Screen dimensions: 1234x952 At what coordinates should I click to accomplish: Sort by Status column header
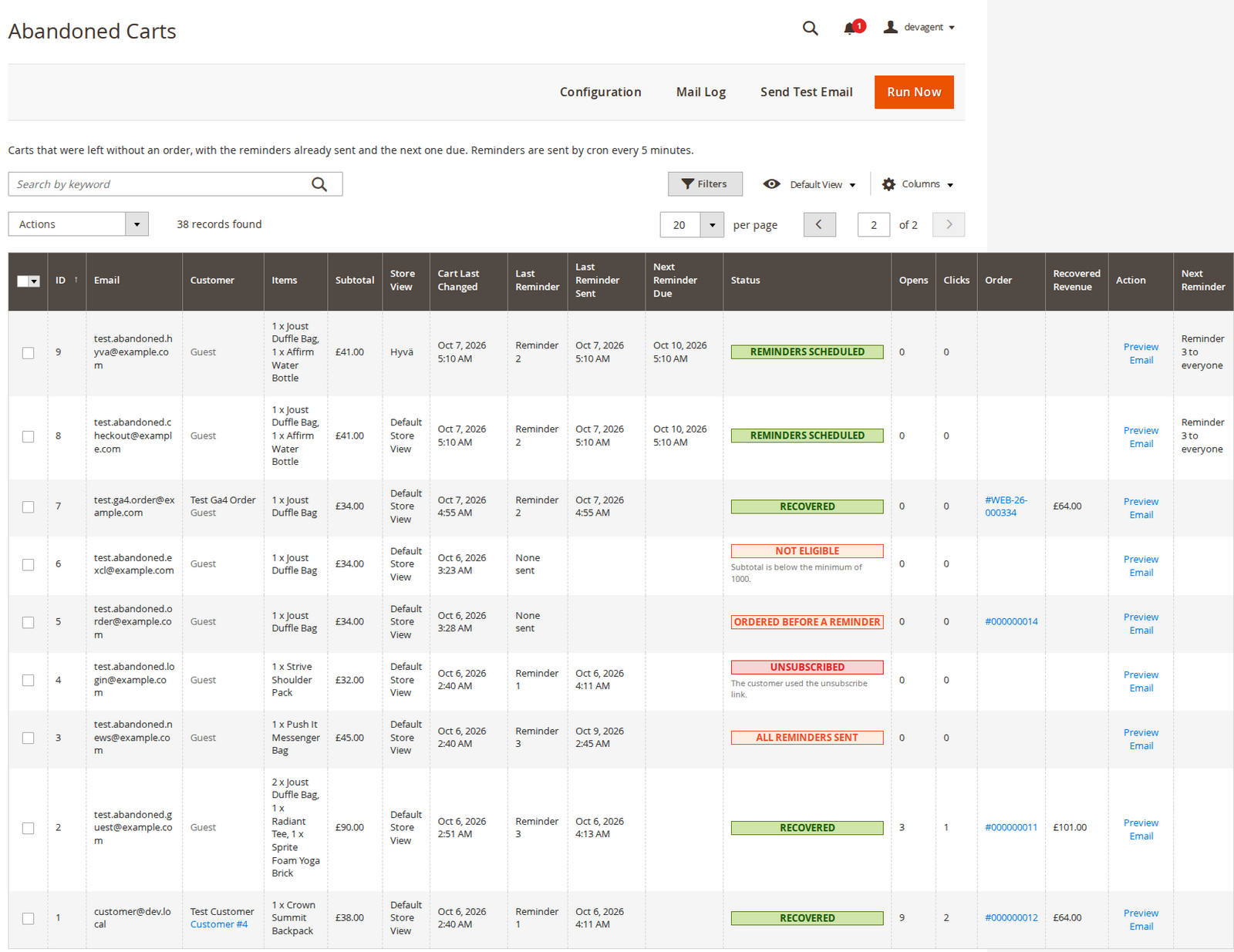807,281
